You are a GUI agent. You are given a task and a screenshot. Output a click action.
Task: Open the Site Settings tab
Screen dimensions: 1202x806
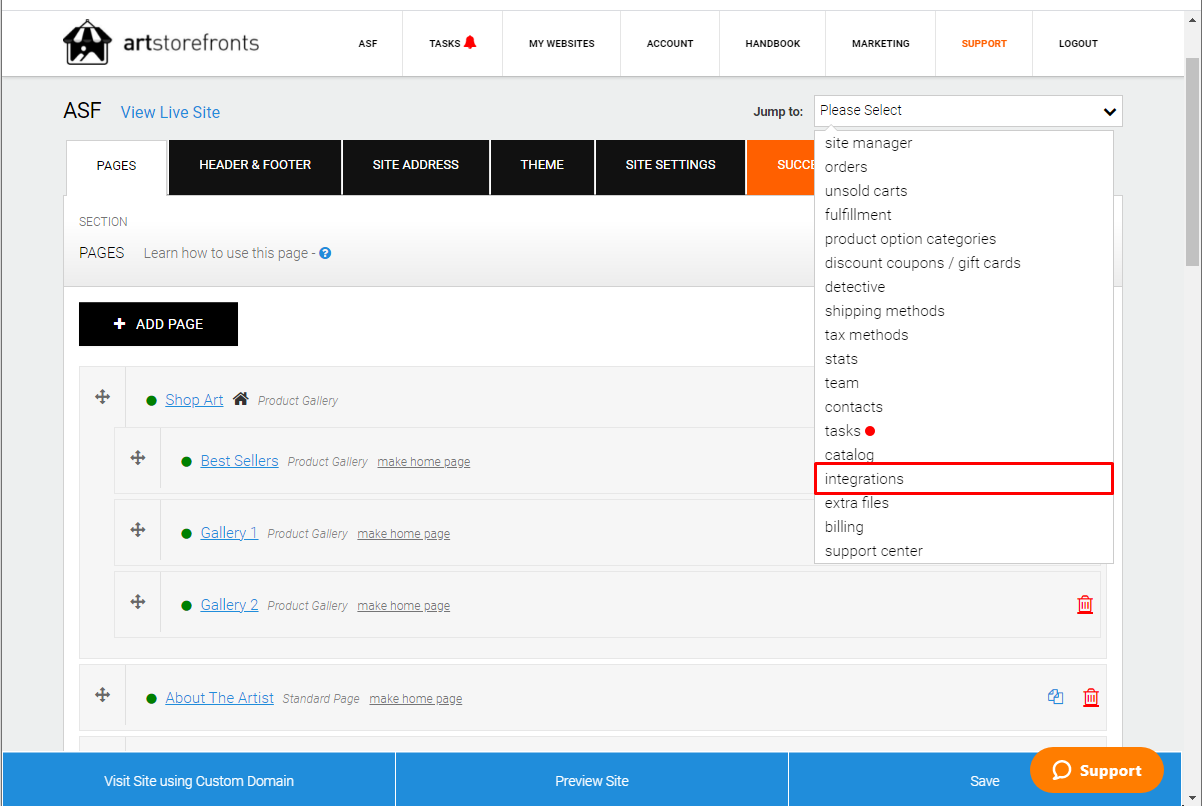coord(670,167)
